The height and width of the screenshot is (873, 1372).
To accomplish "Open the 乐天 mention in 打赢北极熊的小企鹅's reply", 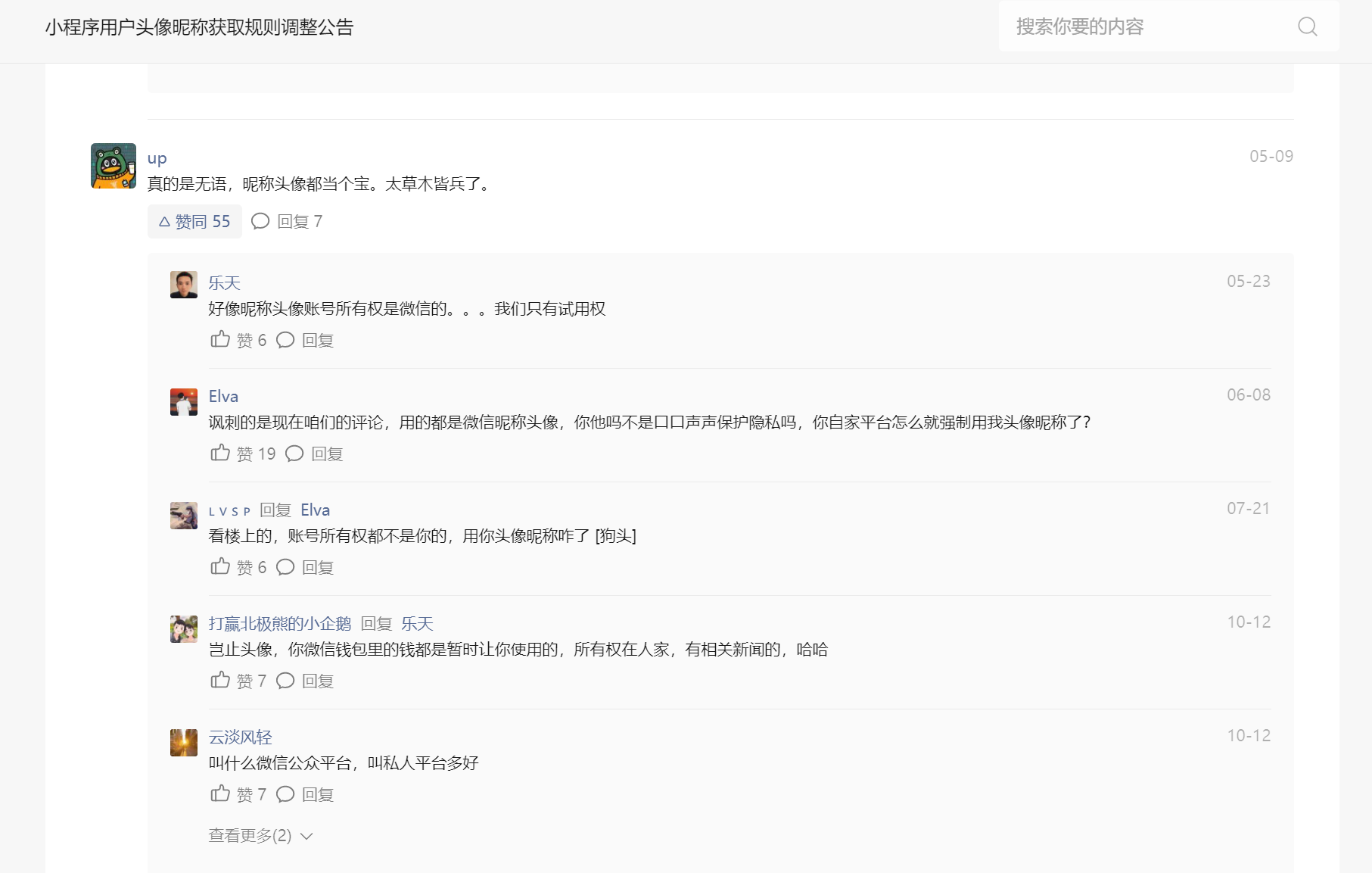I will [x=417, y=624].
